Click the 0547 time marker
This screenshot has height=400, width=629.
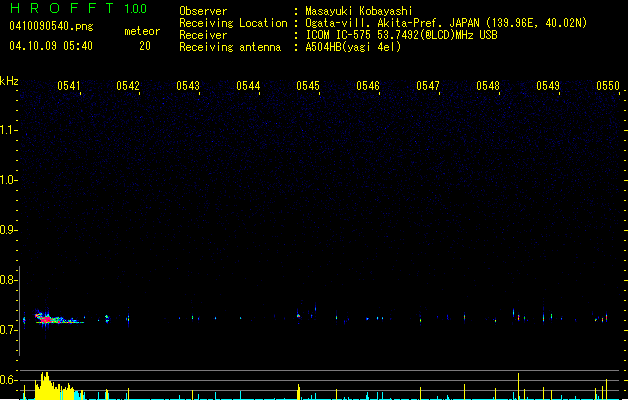428,86
